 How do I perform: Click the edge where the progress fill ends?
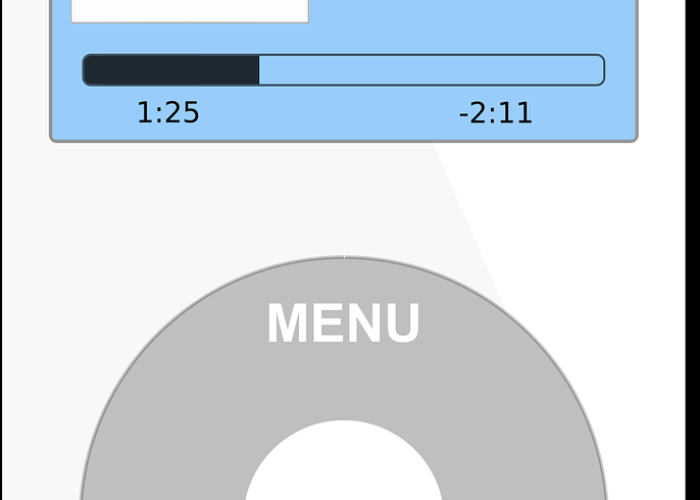click(x=259, y=70)
